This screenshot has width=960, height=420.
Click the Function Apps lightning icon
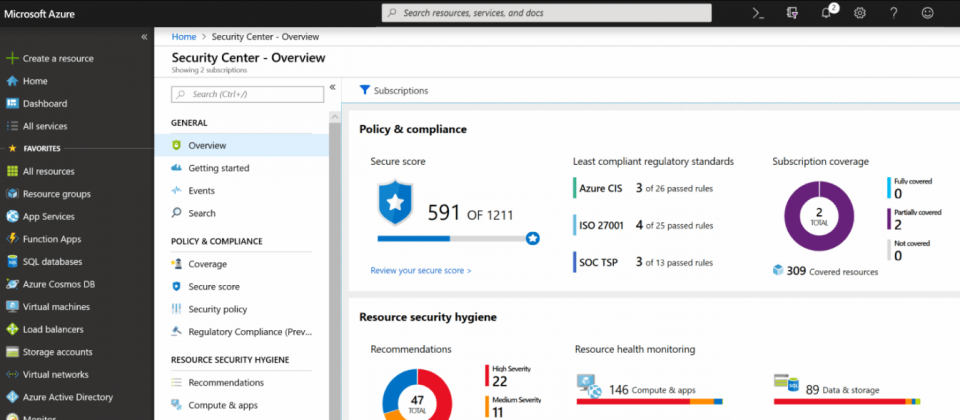tap(12, 239)
